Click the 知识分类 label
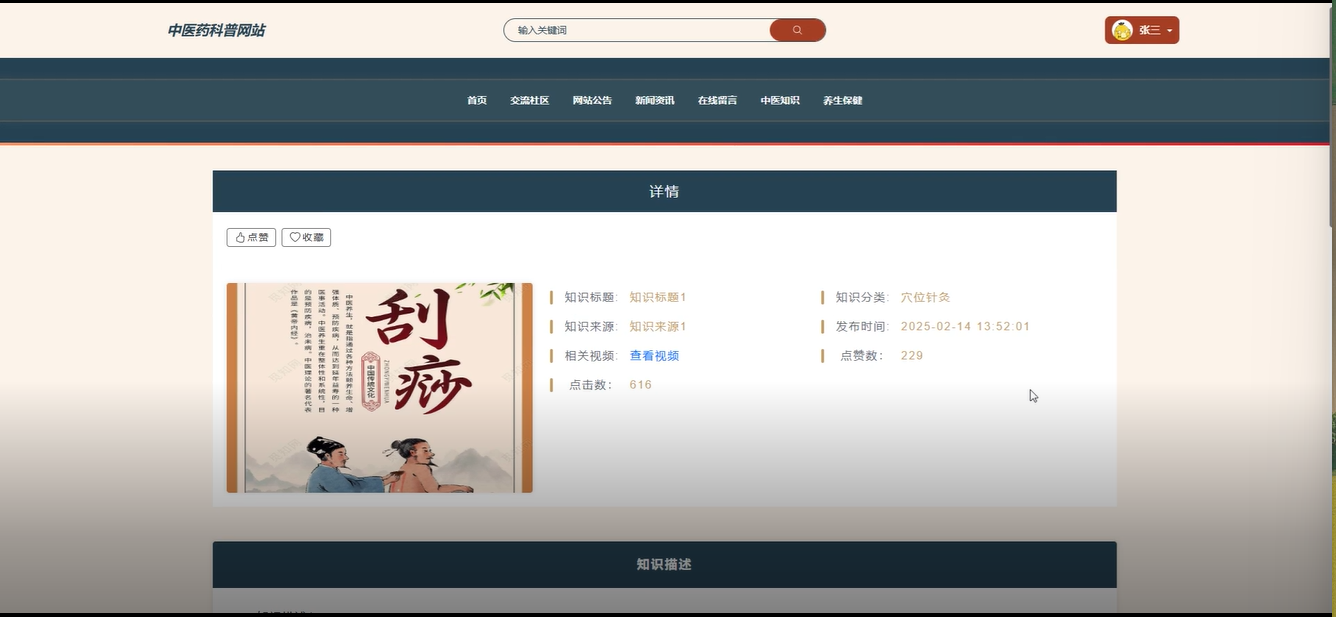The height and width of the screenshot is (617, 1336). (861, 297)
